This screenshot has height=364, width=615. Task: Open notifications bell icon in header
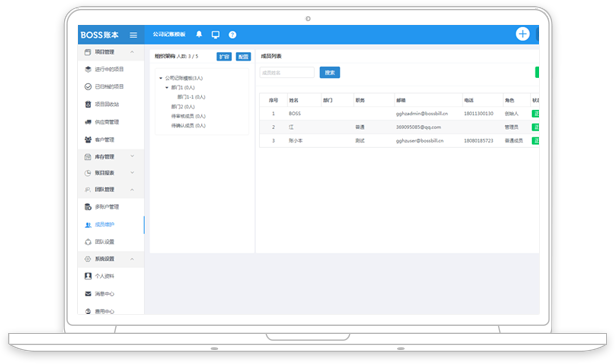[199, 34]
